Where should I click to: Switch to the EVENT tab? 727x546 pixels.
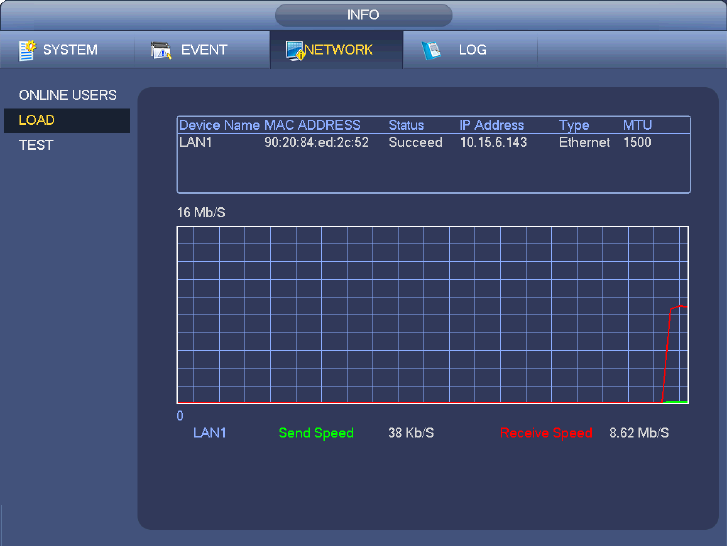click(x=204, y=50)
